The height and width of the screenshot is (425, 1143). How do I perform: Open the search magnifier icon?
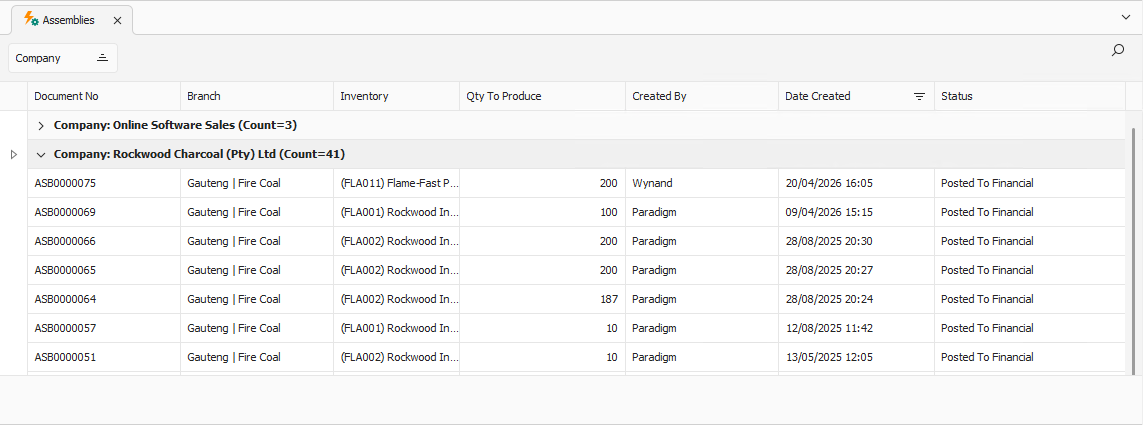(1117, 50)
